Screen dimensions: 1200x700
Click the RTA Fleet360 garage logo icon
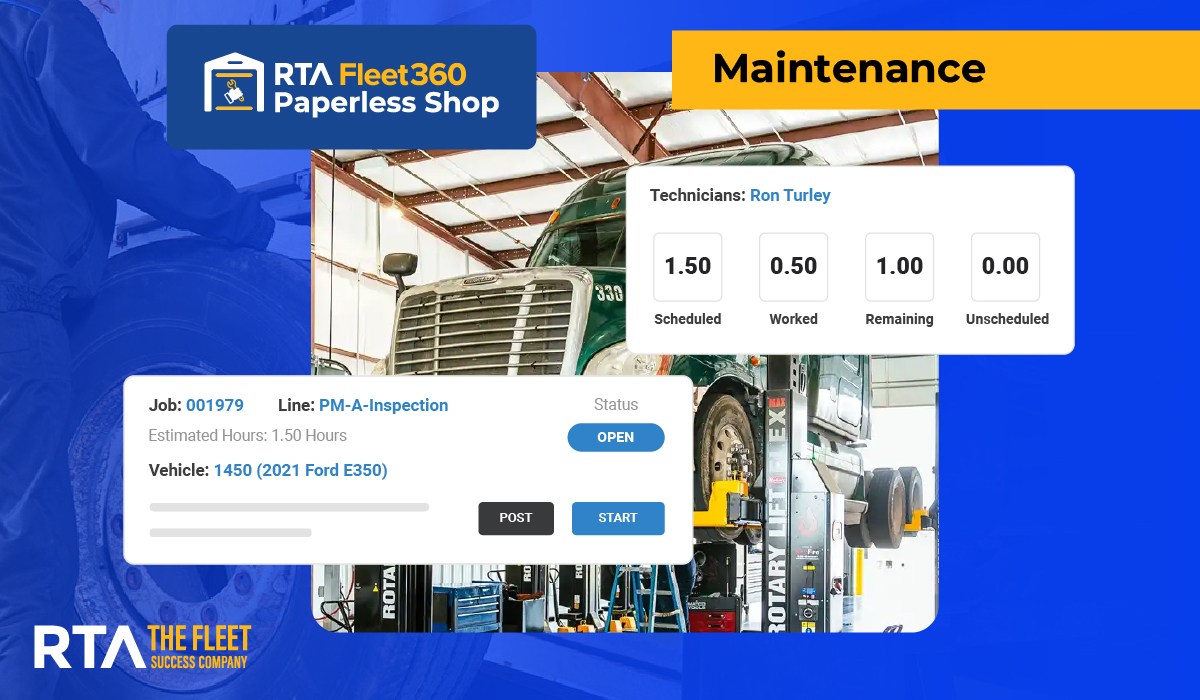point(234,83)
